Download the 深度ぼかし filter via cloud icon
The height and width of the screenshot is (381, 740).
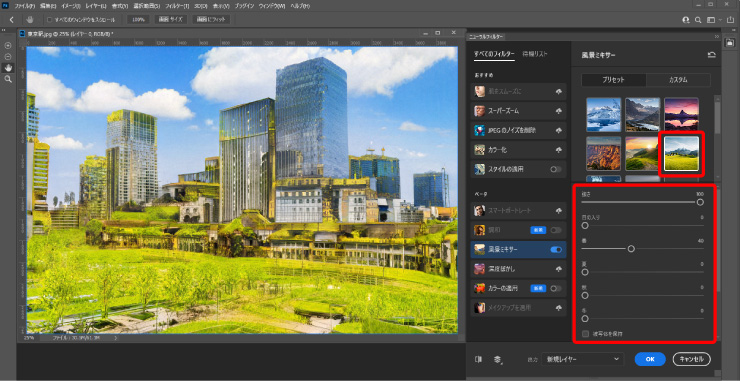pos(559,269)
